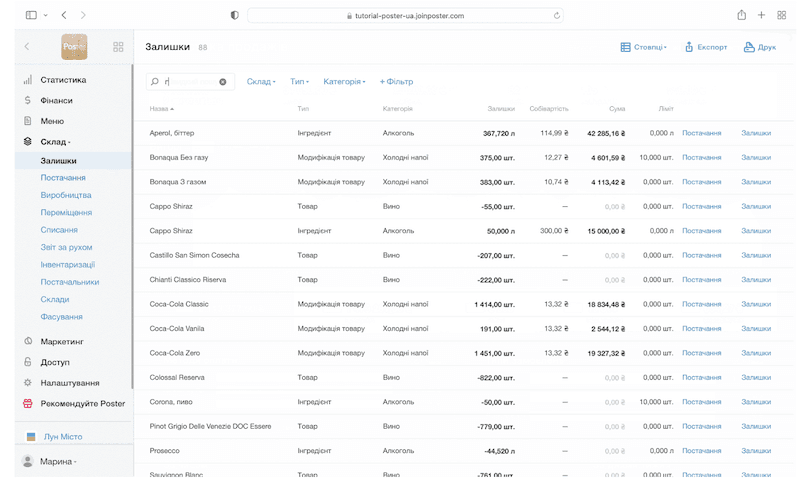Select Залишки in the sidebar
This screenshot has width=800, height=502.
[x=59, y=161]
